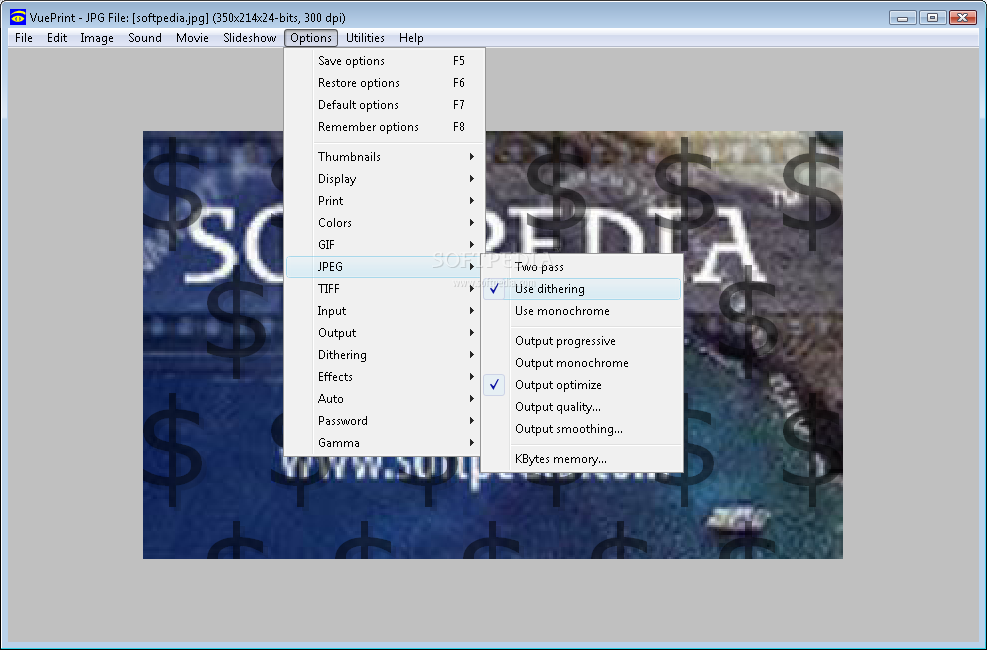Viewport: 987px width, 650px height.
Task: Expand the TIFF submenu
Action: click(385, 289)
